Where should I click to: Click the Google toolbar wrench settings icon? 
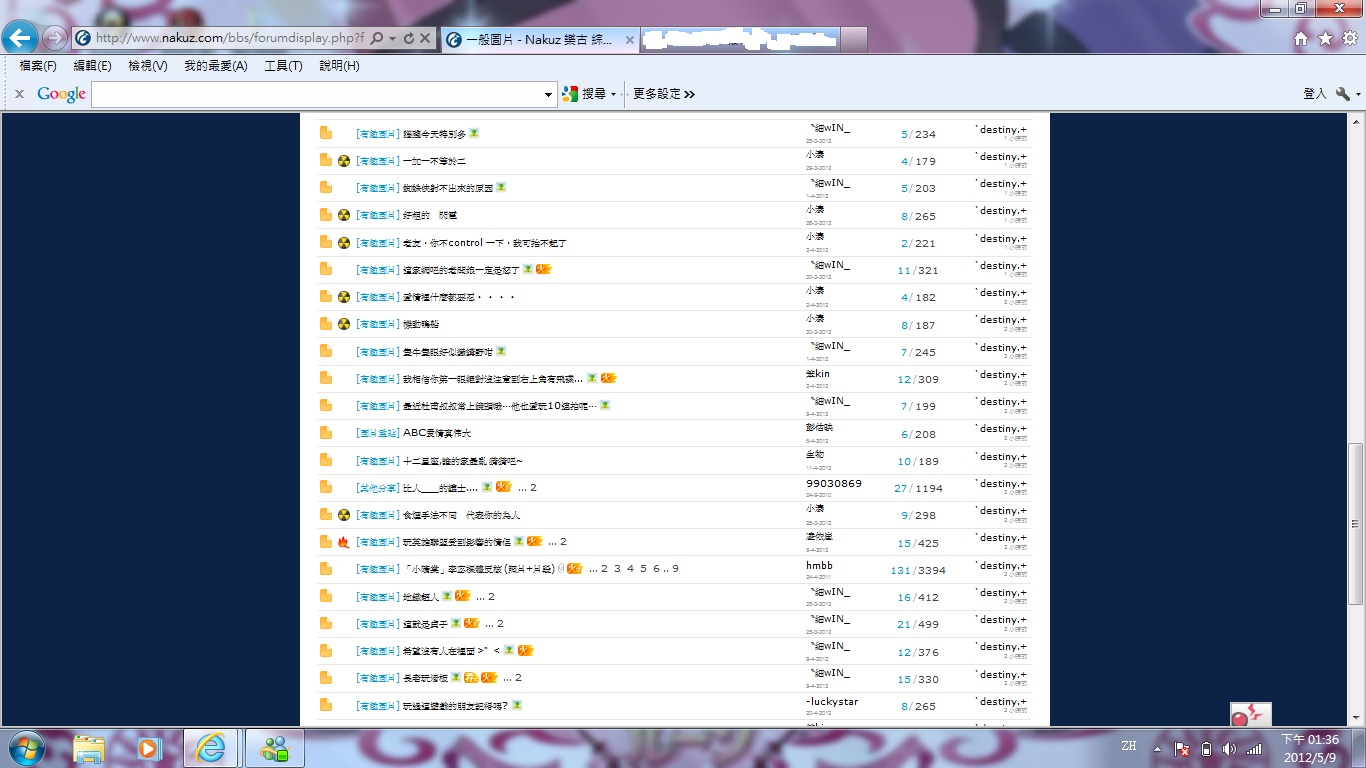pyautogui.click(x=1342, y=93)
